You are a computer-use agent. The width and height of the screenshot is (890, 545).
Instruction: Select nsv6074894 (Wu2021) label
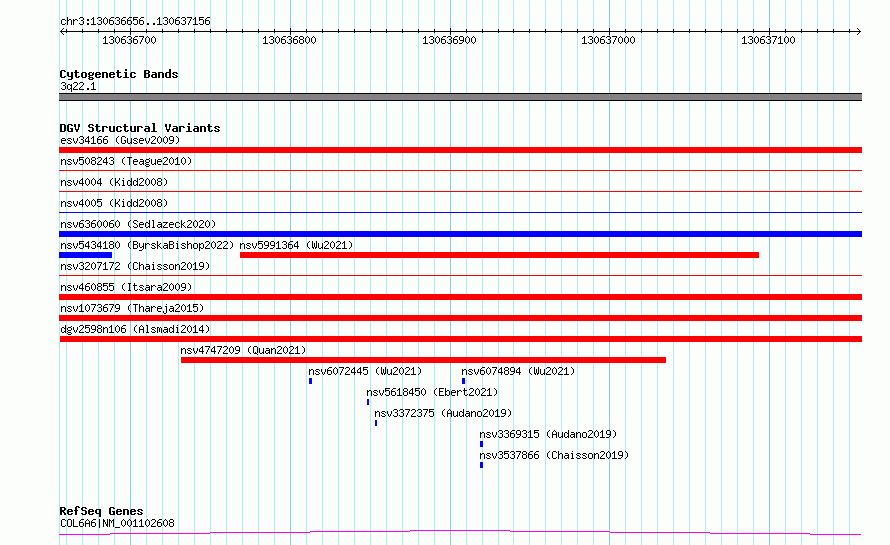pyautogui.click(x=518, y=371)
